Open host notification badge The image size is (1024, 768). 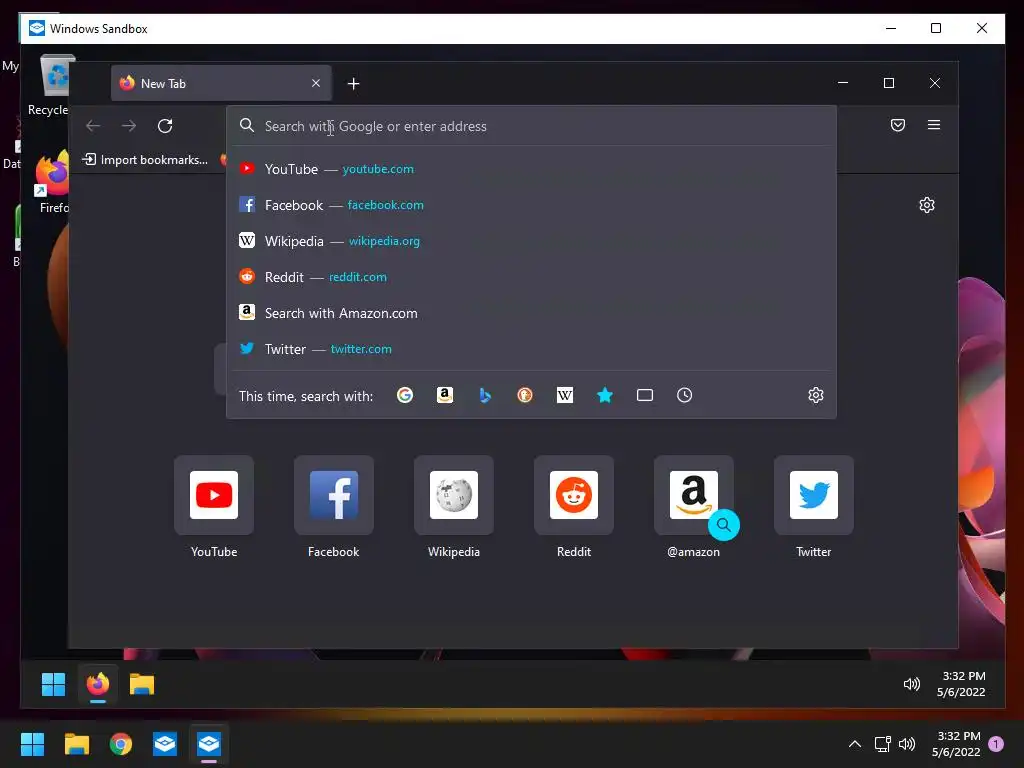(x=996, y=743)
